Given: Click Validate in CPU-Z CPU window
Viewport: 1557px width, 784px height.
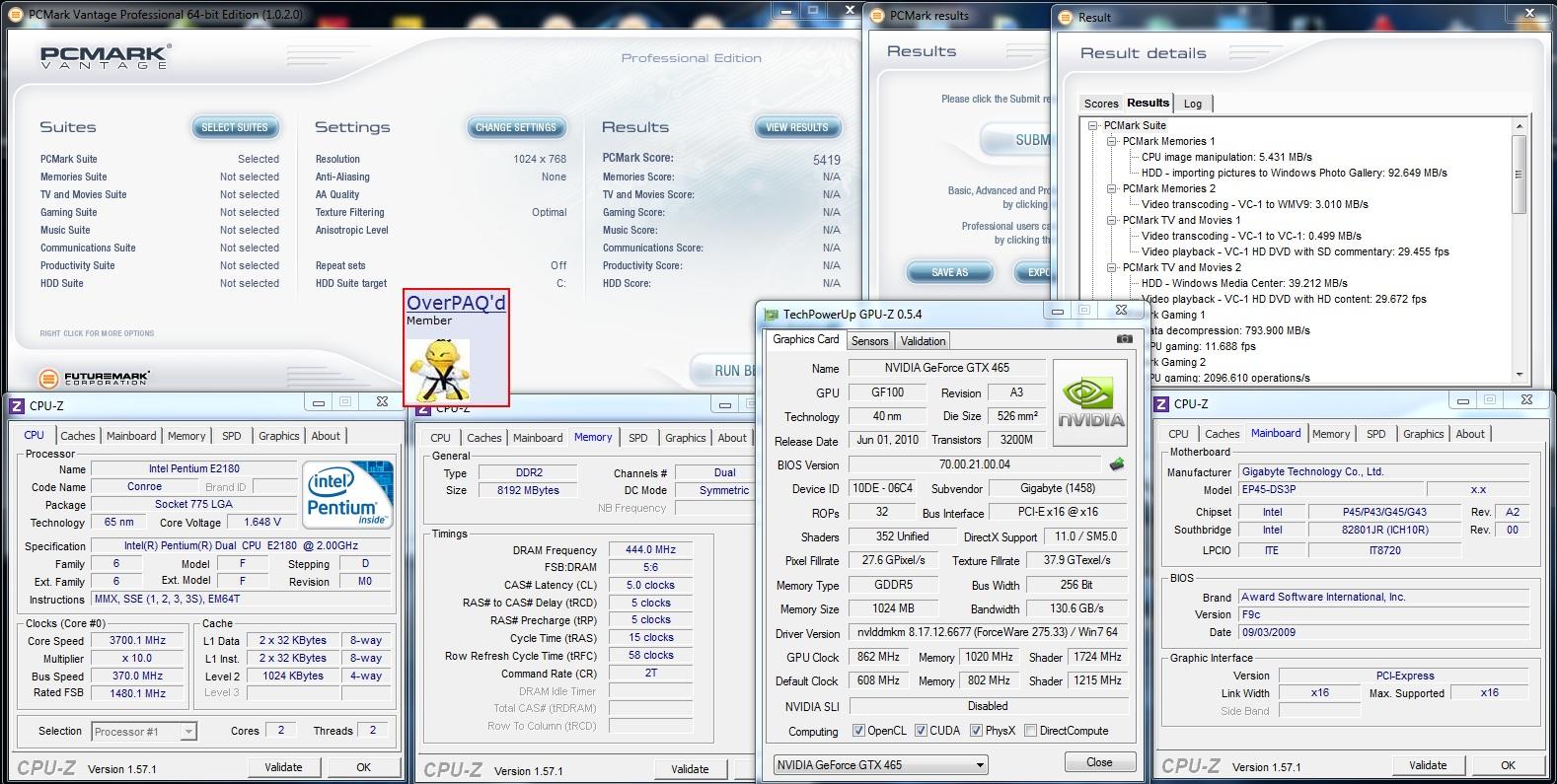Looking at the screenshot, I should click(283, 767).
